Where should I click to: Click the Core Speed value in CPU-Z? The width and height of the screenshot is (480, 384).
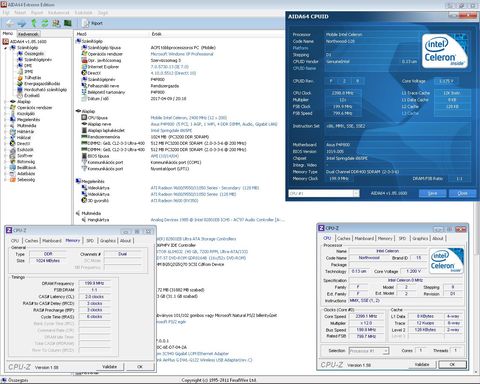coord(366,316)
